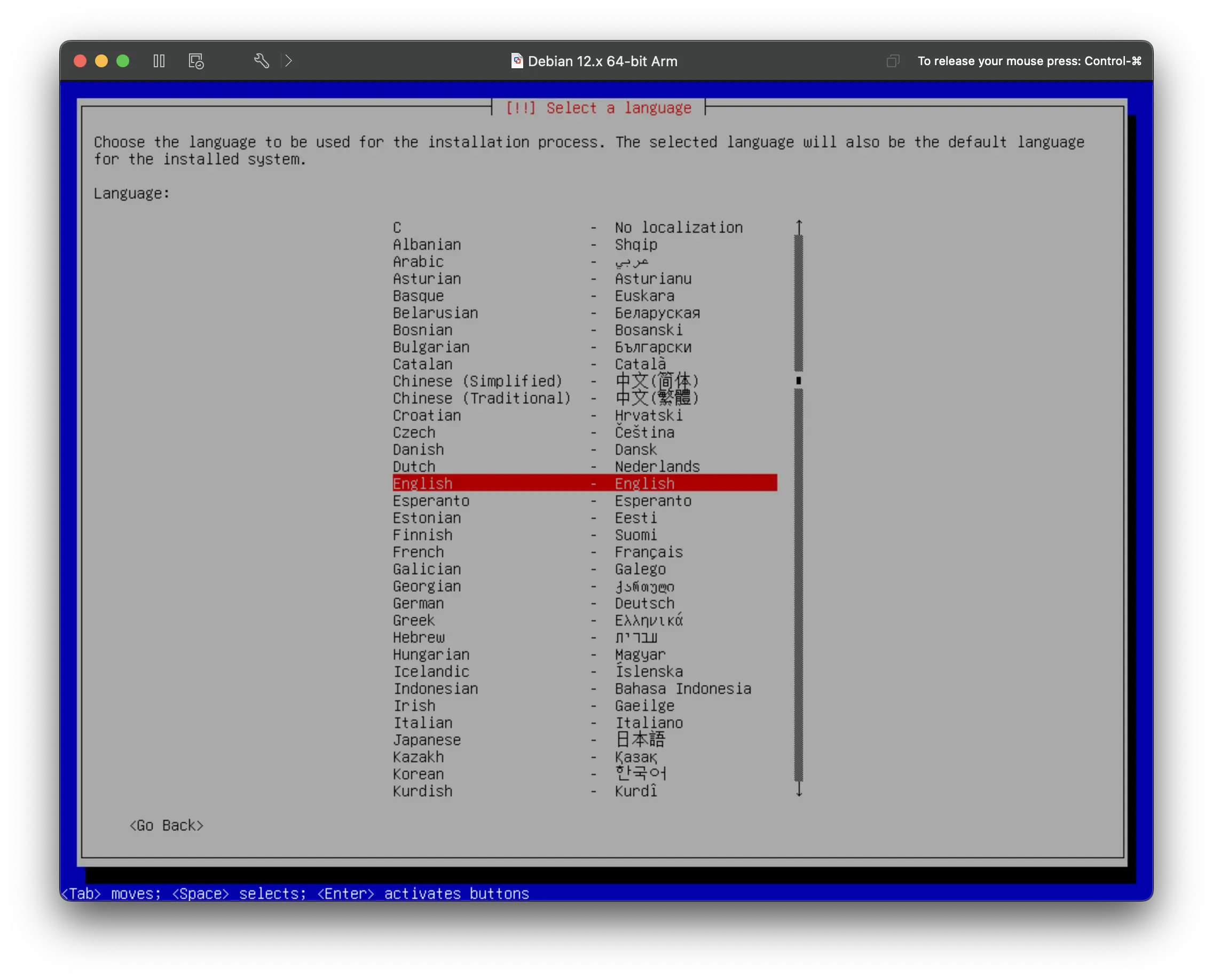
Task: Activate the Go Back button
Action: pos(167,825)
